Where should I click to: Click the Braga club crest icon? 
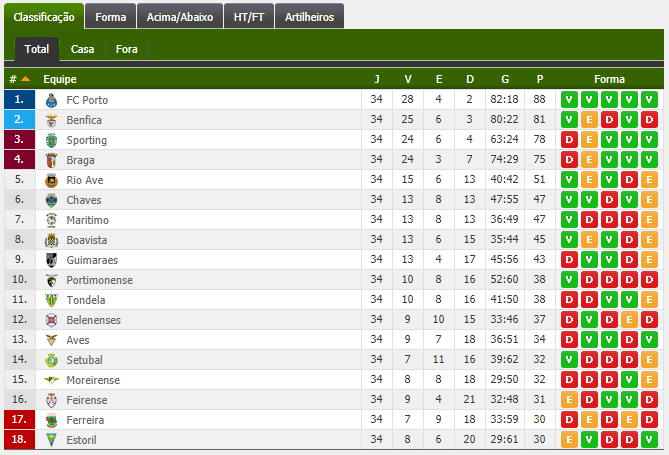click(x=51, y=160)
